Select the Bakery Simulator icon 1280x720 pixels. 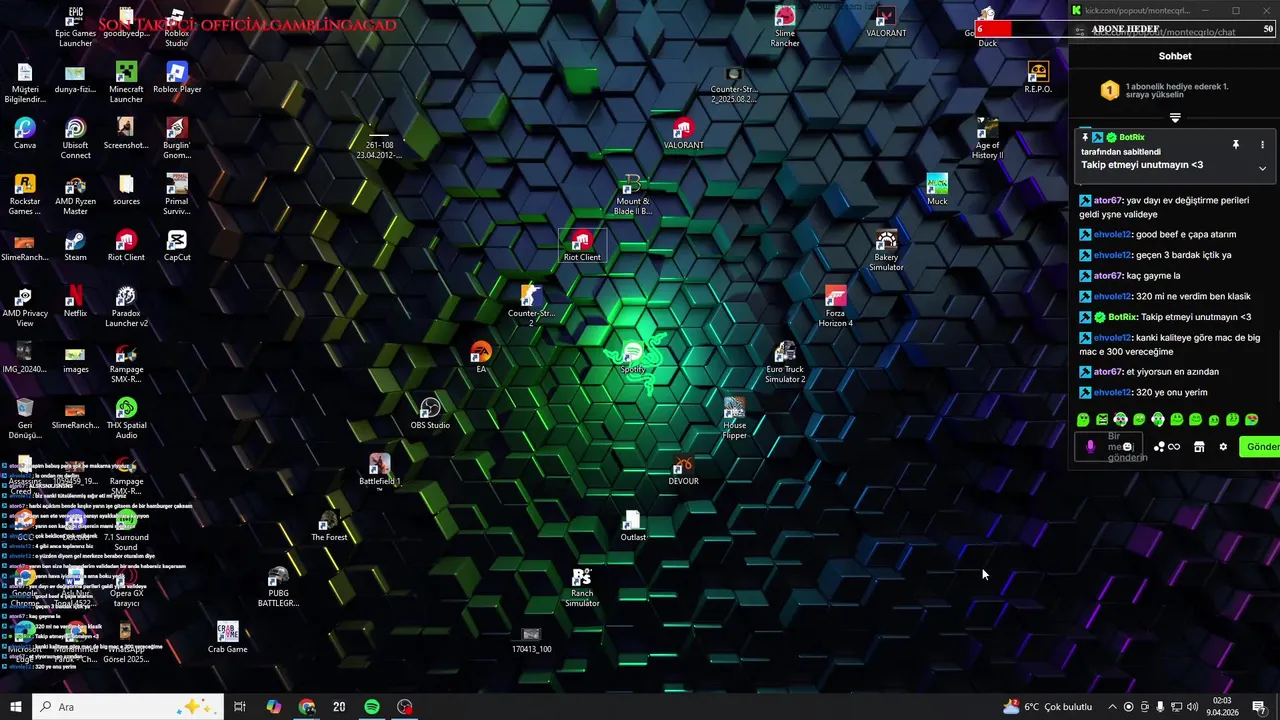886,251
